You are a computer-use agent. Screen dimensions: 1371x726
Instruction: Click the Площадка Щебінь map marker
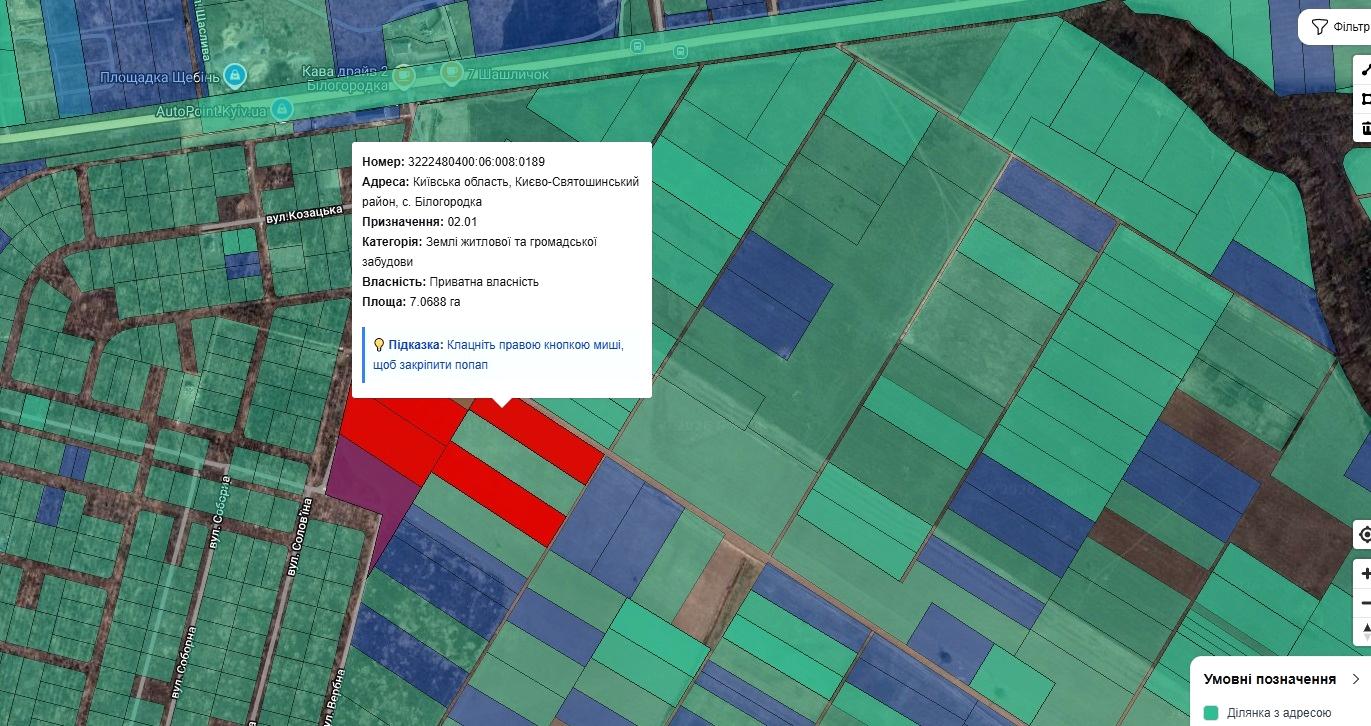coord(234,75)
